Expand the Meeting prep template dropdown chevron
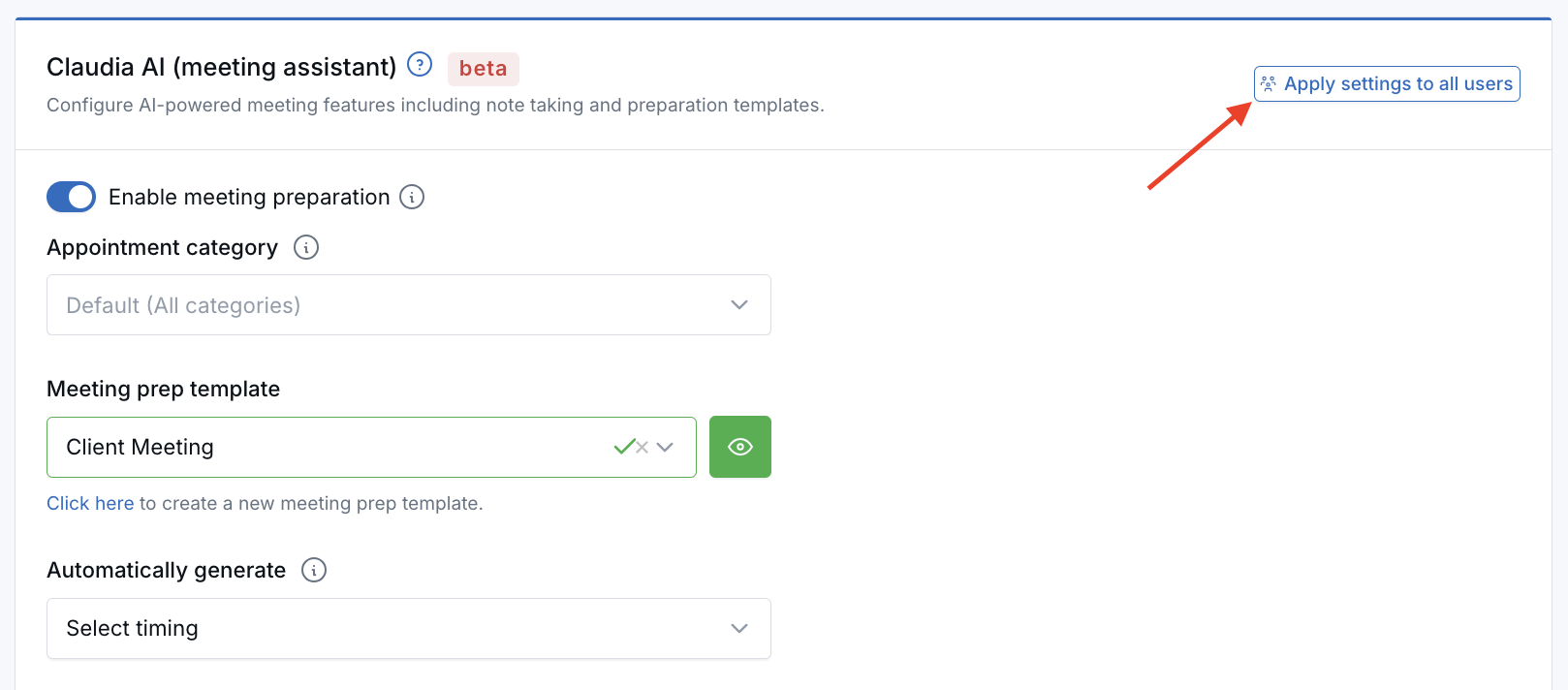The image size is (1568, 690). (666, 447)
